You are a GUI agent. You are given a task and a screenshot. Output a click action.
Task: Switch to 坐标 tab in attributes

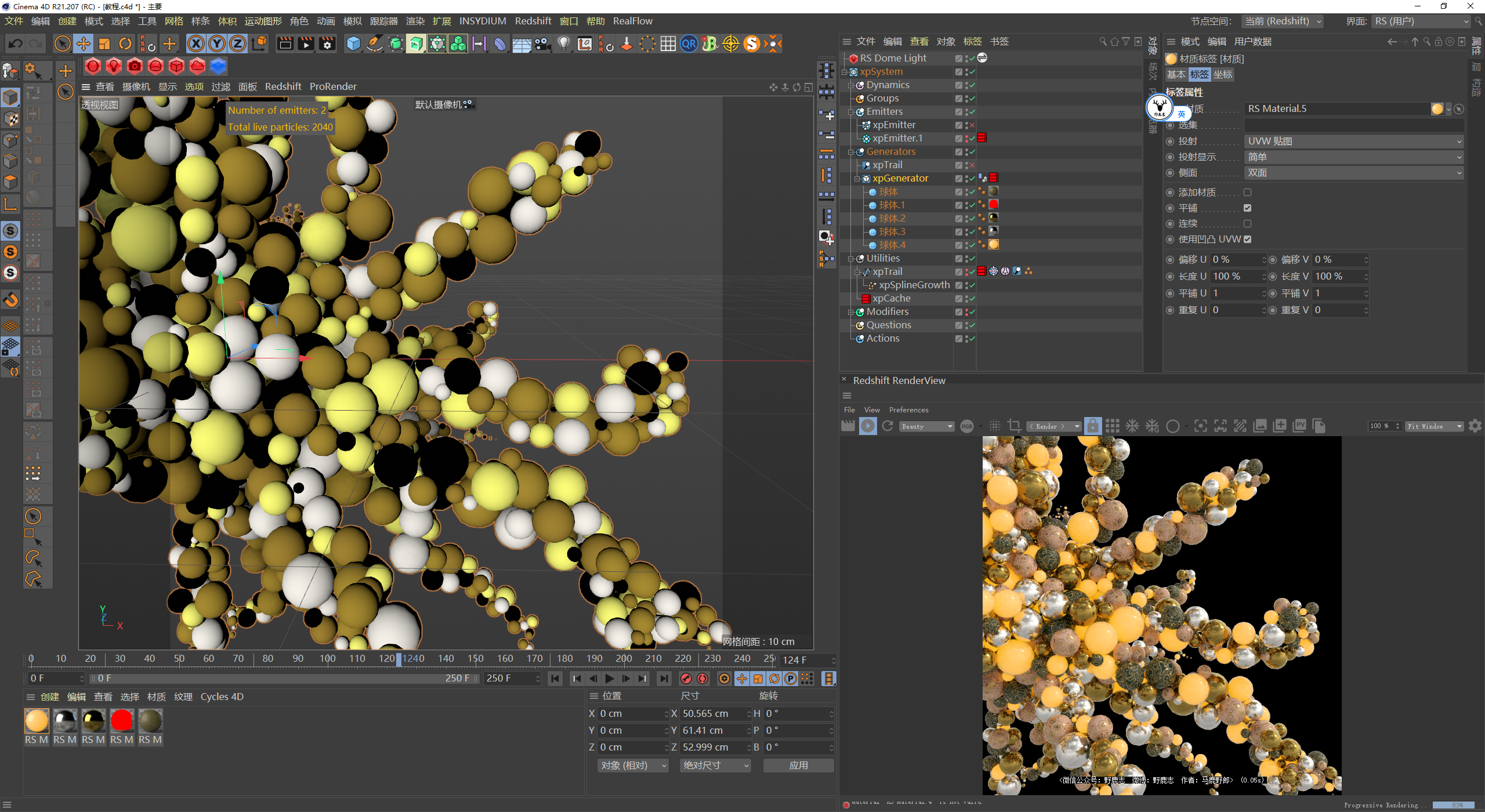pyautogui.click(x=1222, y=75)
